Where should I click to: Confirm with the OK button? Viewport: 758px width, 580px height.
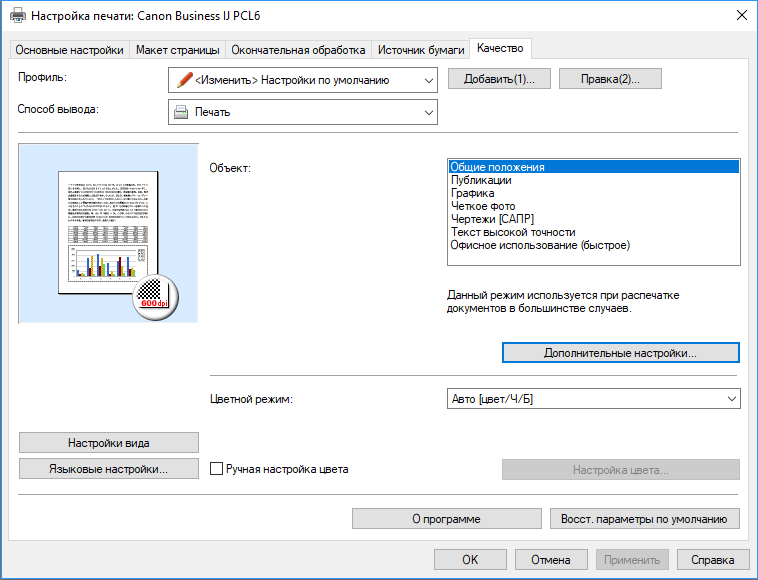click(x=470, y=560)
